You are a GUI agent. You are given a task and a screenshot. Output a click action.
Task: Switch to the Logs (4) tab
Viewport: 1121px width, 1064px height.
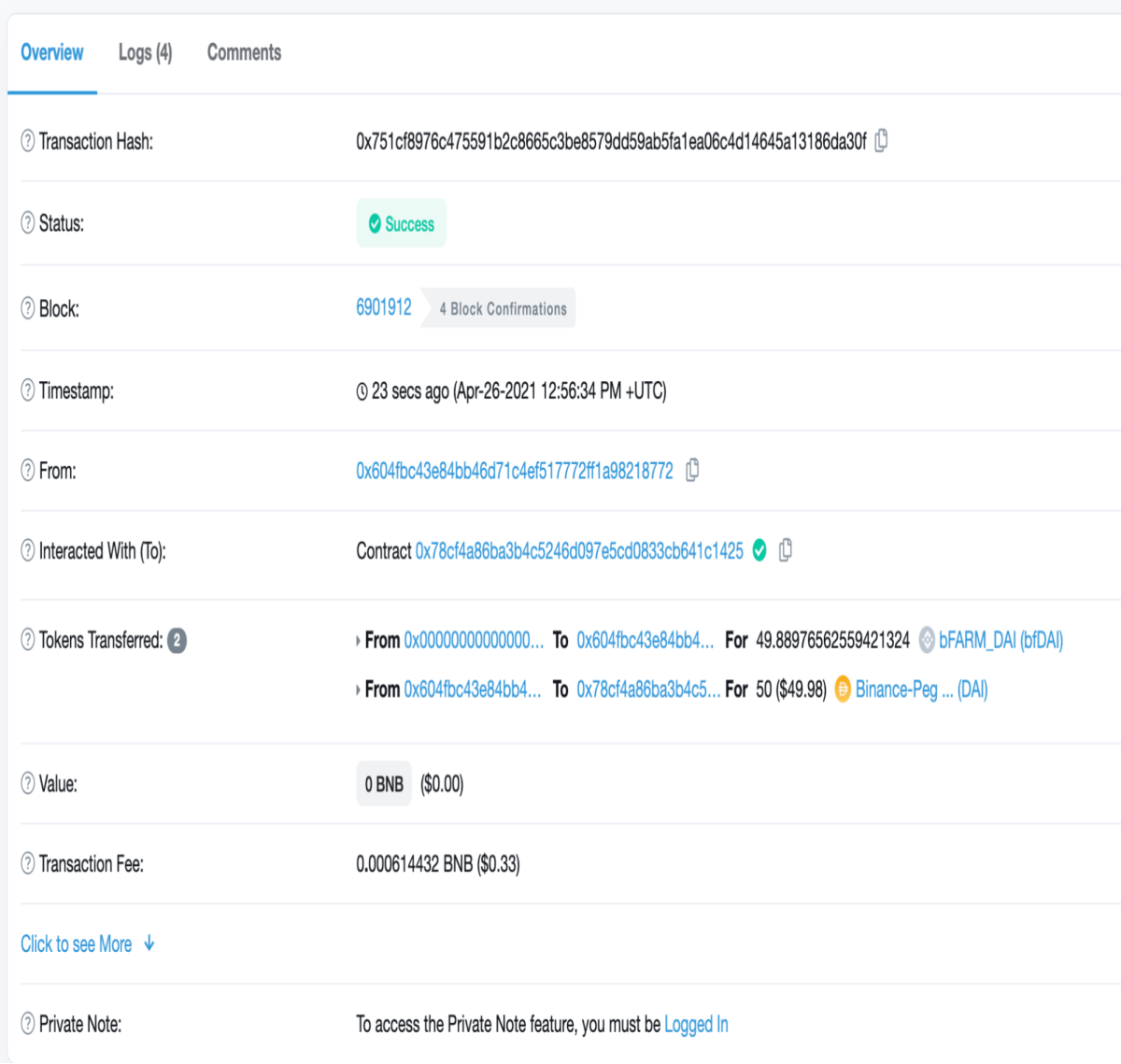click(x=145, y=52)
